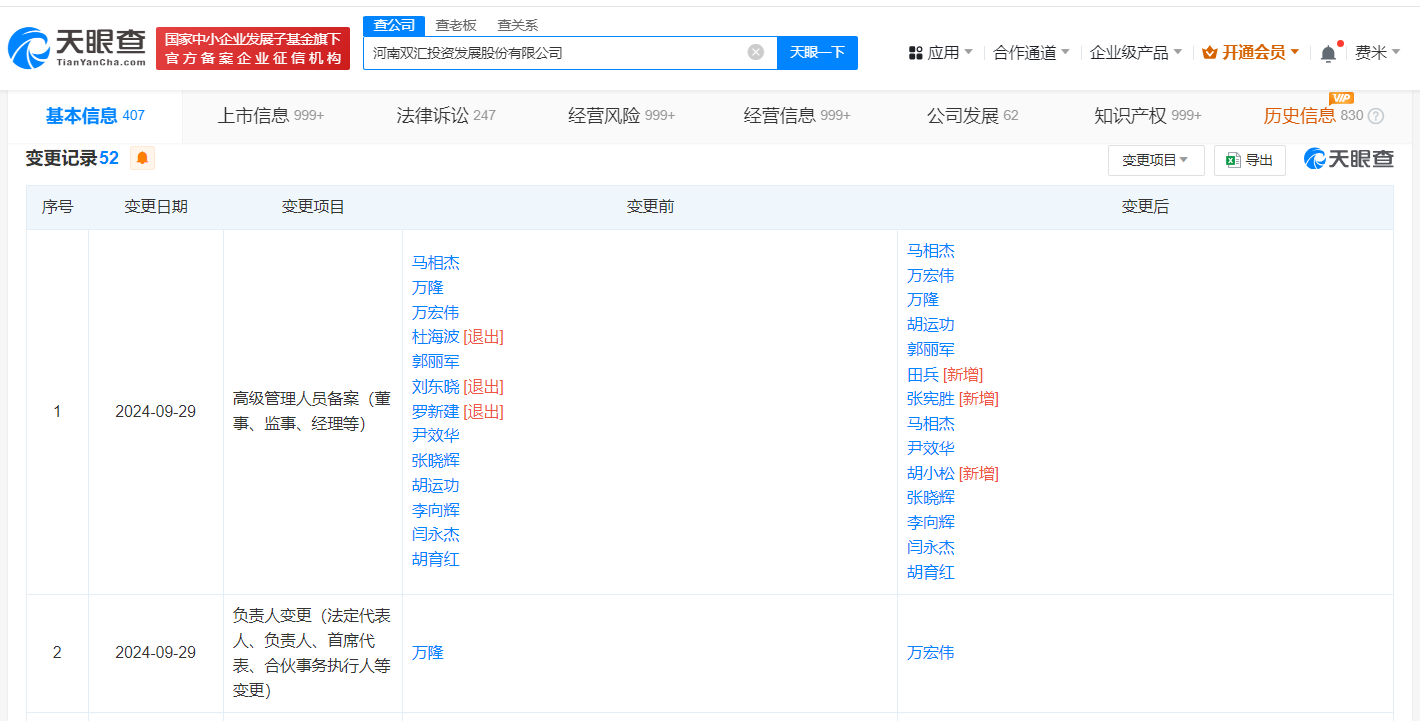Switch to the 查关系 search tab
The width and height of the screenshot is (1420, 721).
(517, 25)
